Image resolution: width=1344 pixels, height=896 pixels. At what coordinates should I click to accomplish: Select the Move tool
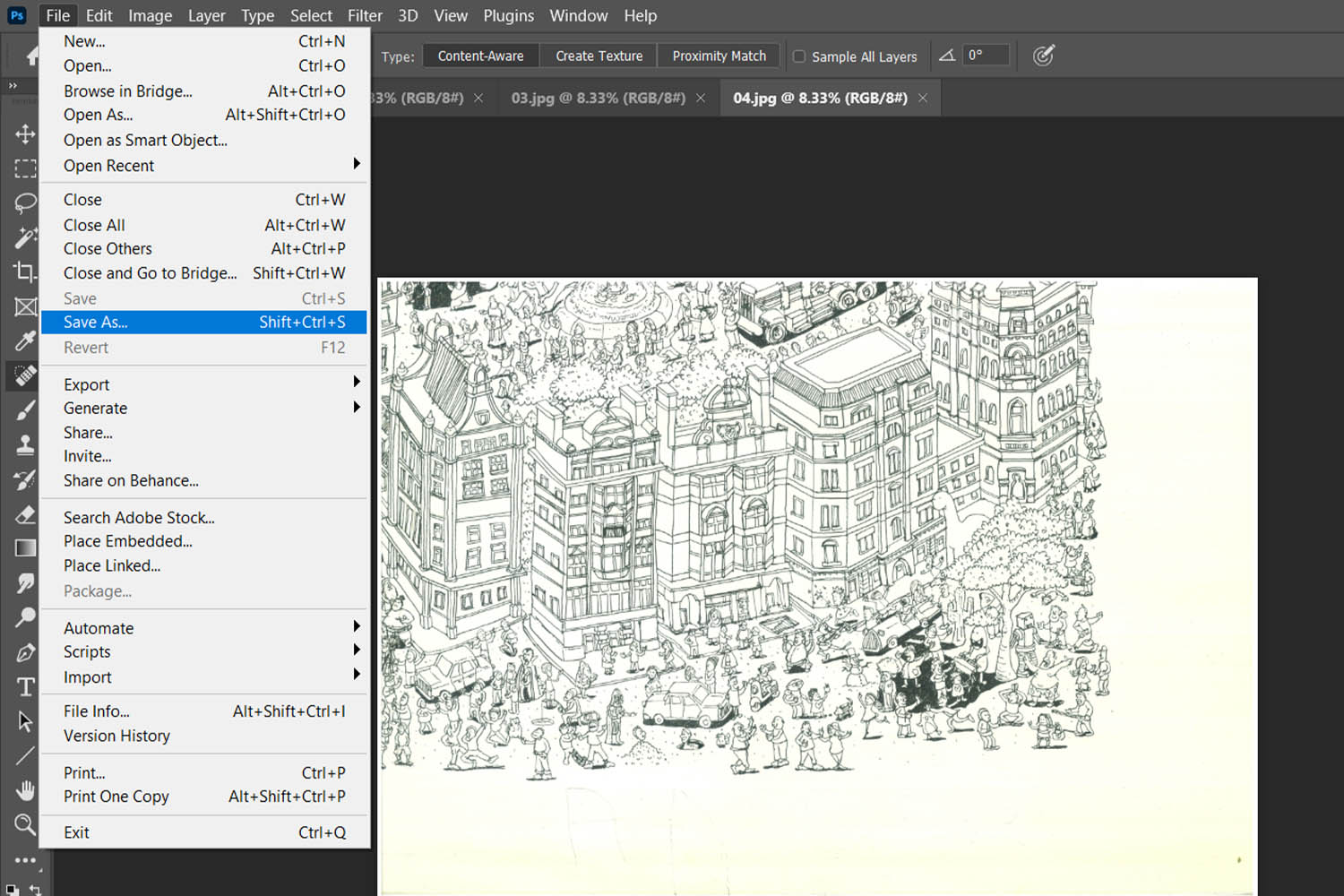[x=25, y=134]
